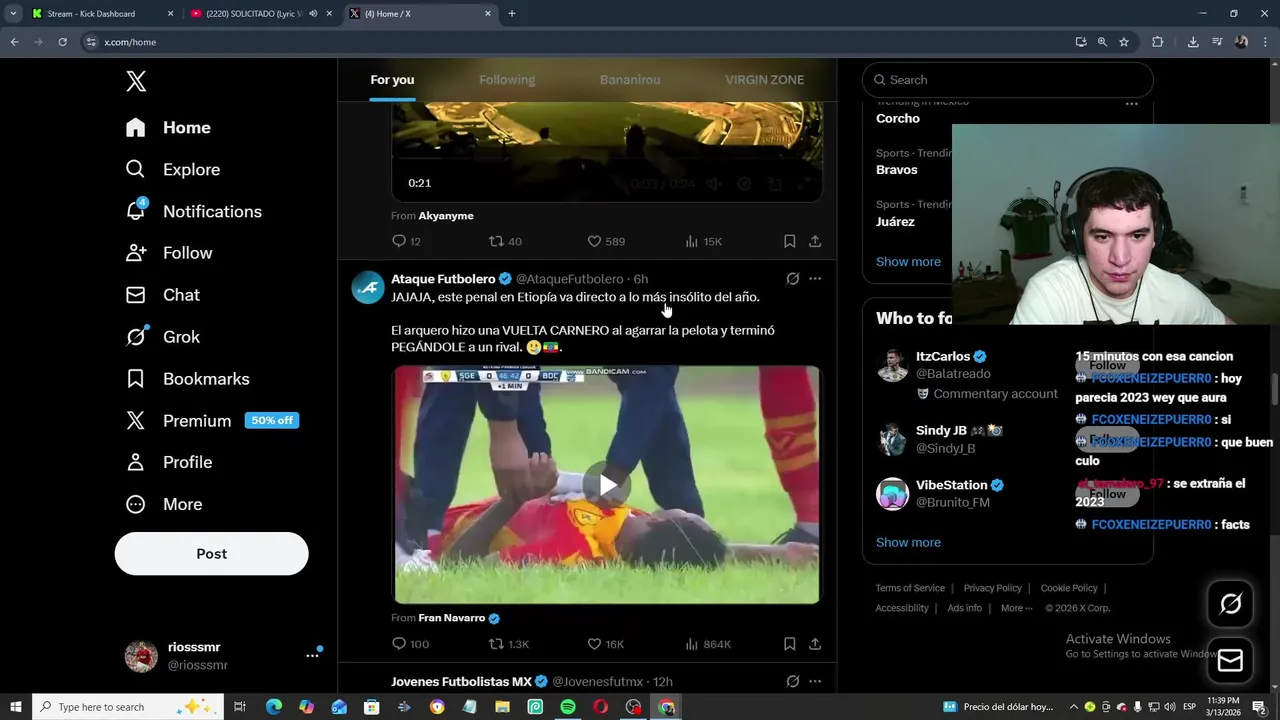The image size is (1280, 720).
Task: Open tab search dropdown arrow
Action: pos(13,14)
